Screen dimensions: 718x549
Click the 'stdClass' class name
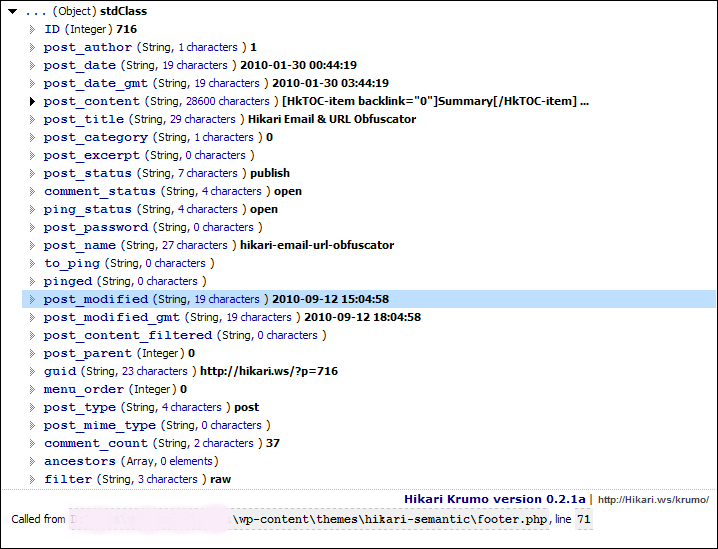pos(124,11)
